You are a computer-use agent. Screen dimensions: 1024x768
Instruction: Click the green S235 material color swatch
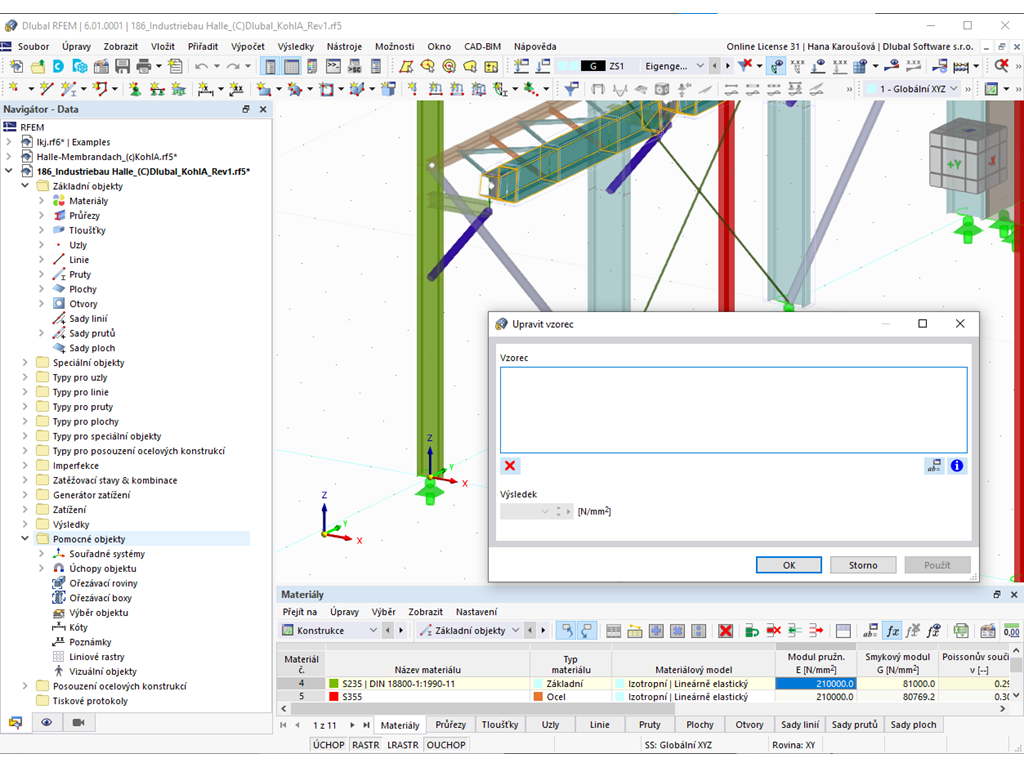[334, 684]
